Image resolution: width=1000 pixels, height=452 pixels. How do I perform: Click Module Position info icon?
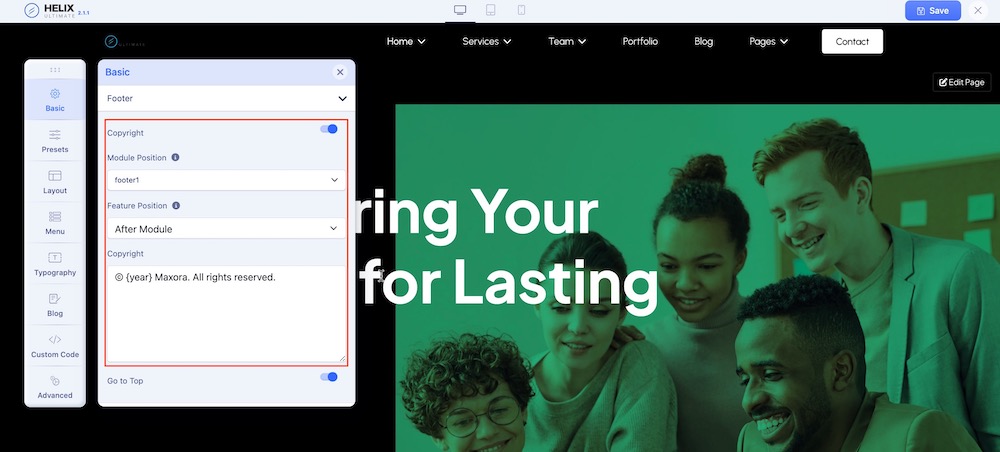coord(175,157)
